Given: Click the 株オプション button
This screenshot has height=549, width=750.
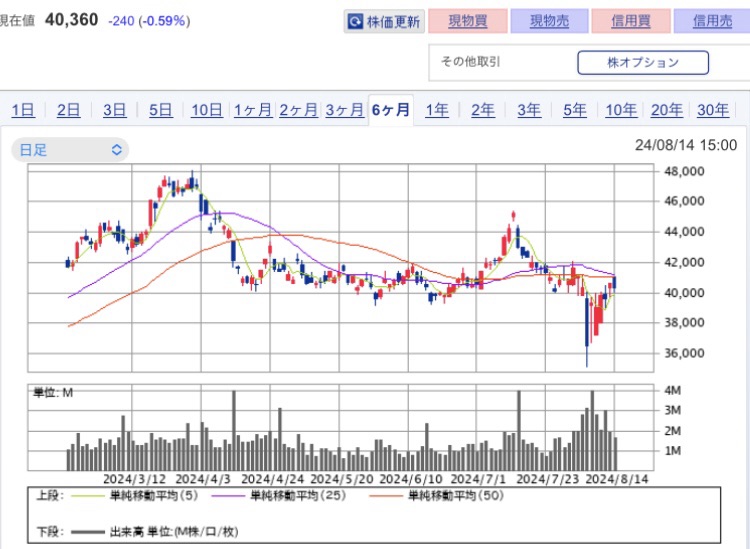Looking at the screenshot, I should pyautogui.click(x=643, y=63).
